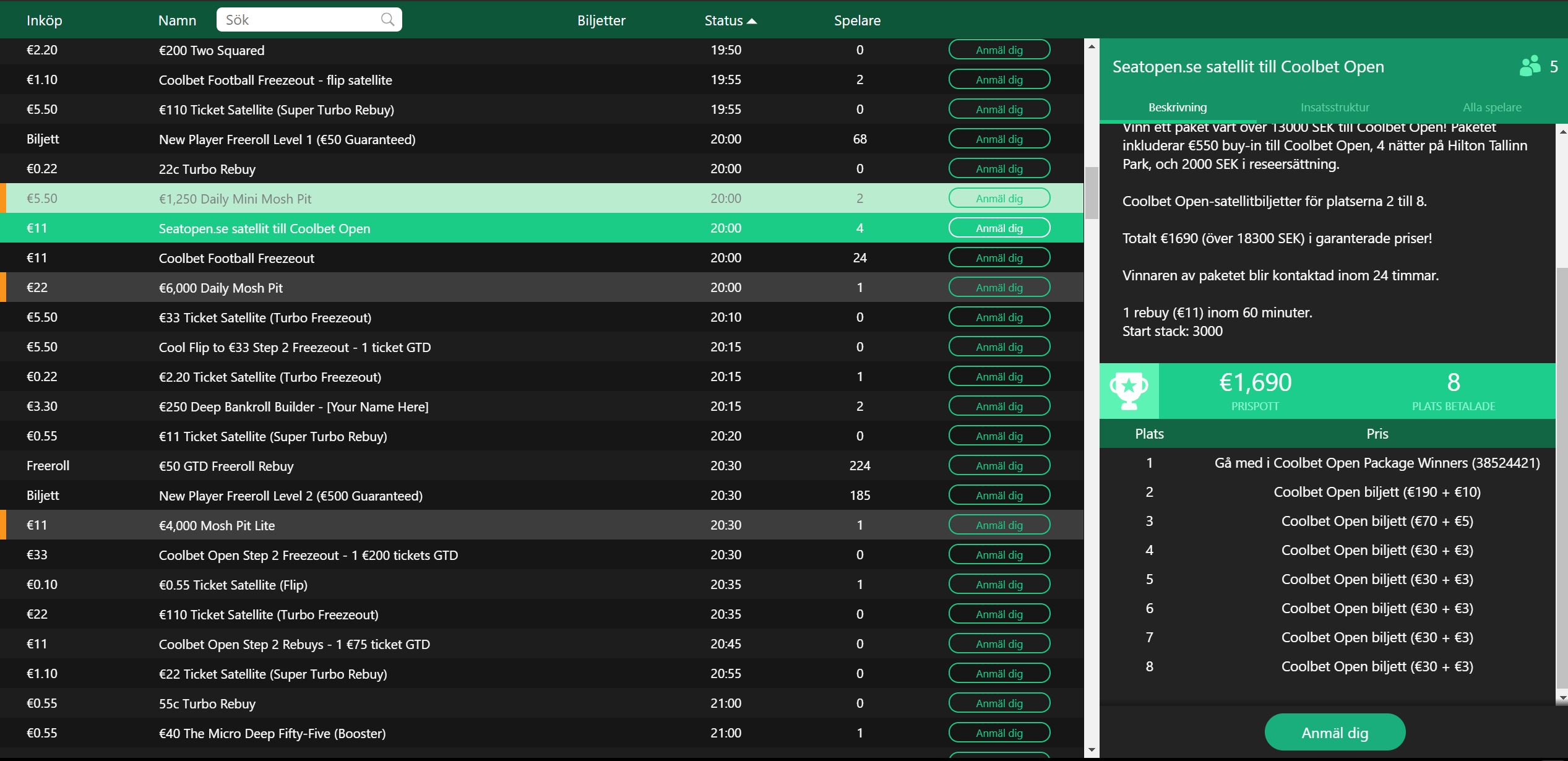The image size is (1568, 761).
Task: Click the Status sort arrow
Action: (752, 21)
